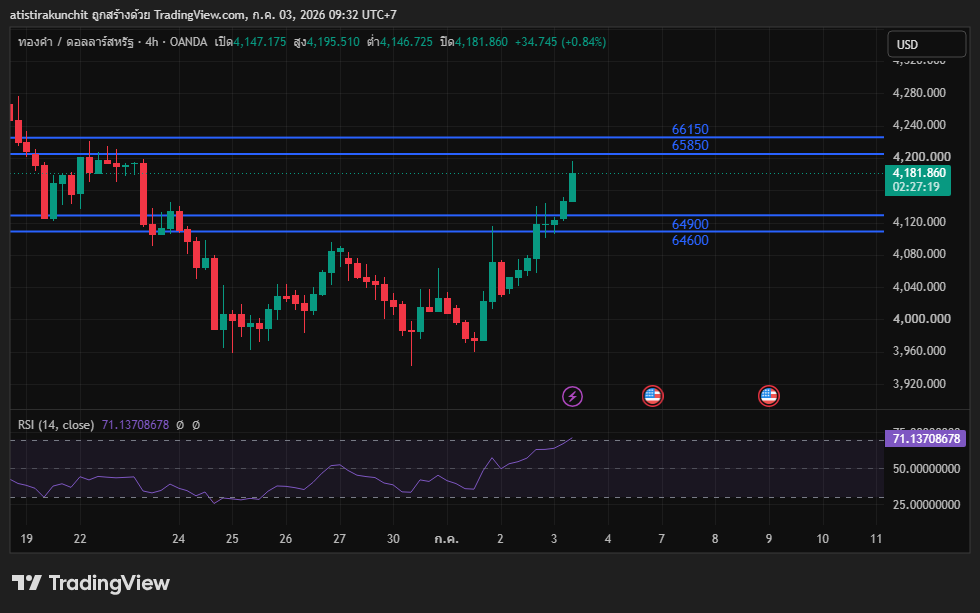Click date 11 on time axis
Image resolution: width=980 pixels, height=613 pixels.
[x=876, y=539]
